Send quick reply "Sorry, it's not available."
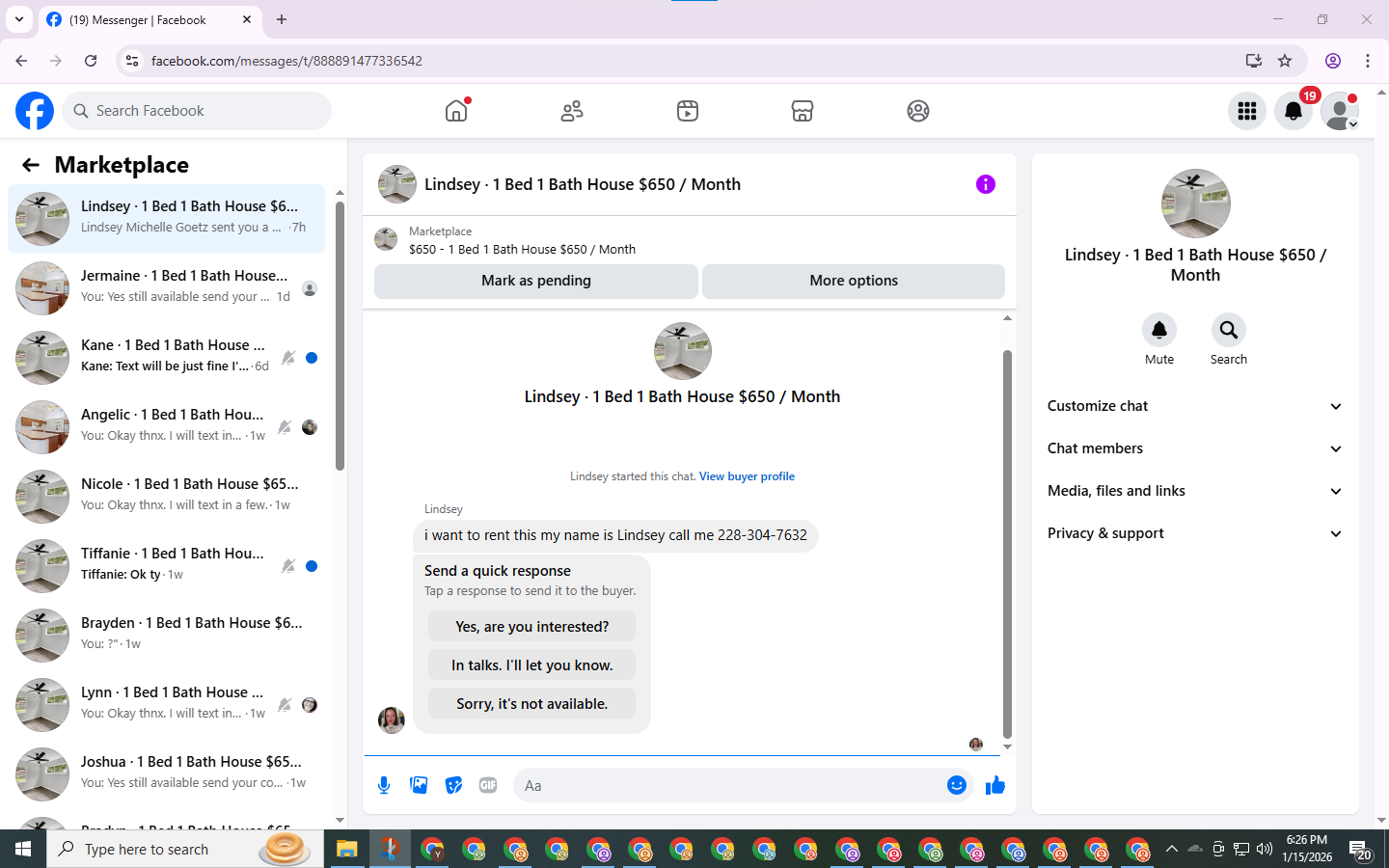 pyautogui.click(x=532, y=704)
